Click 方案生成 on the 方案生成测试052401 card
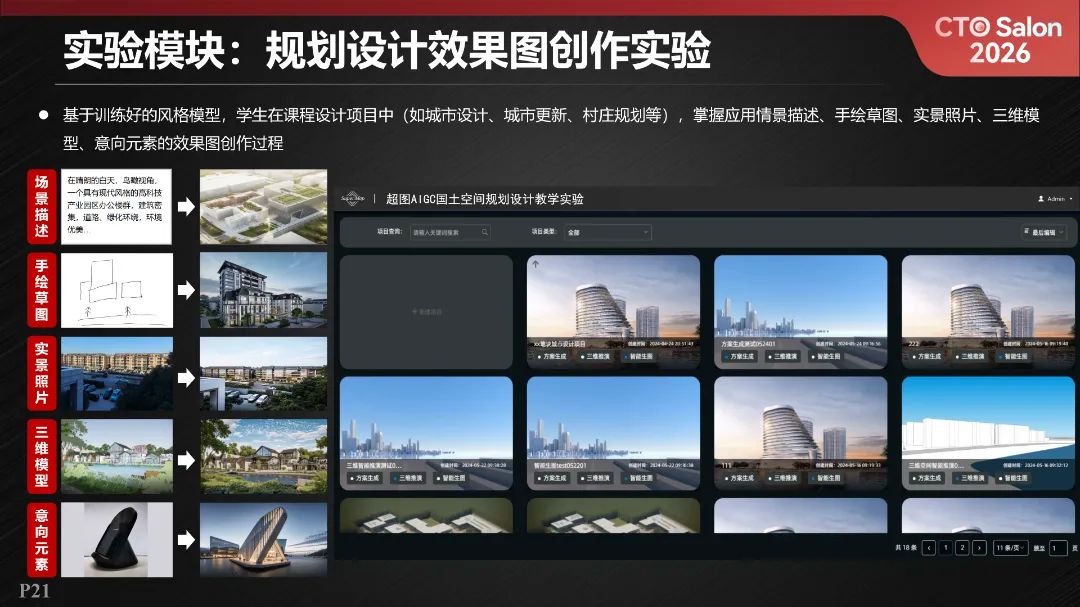 point(739,356)
